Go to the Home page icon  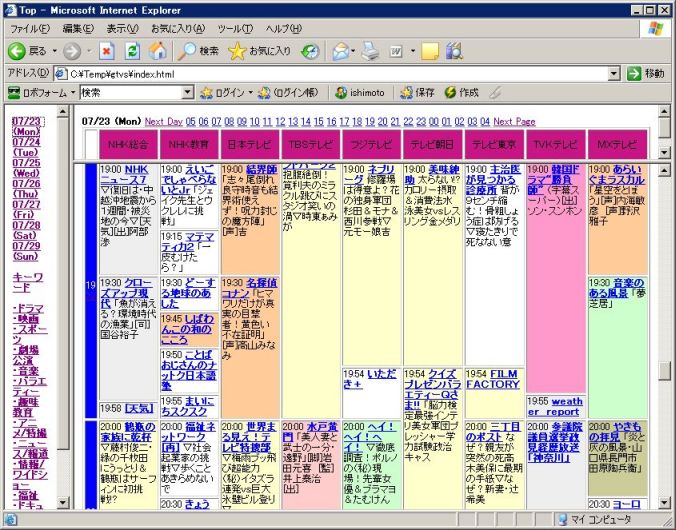point(157,51)
